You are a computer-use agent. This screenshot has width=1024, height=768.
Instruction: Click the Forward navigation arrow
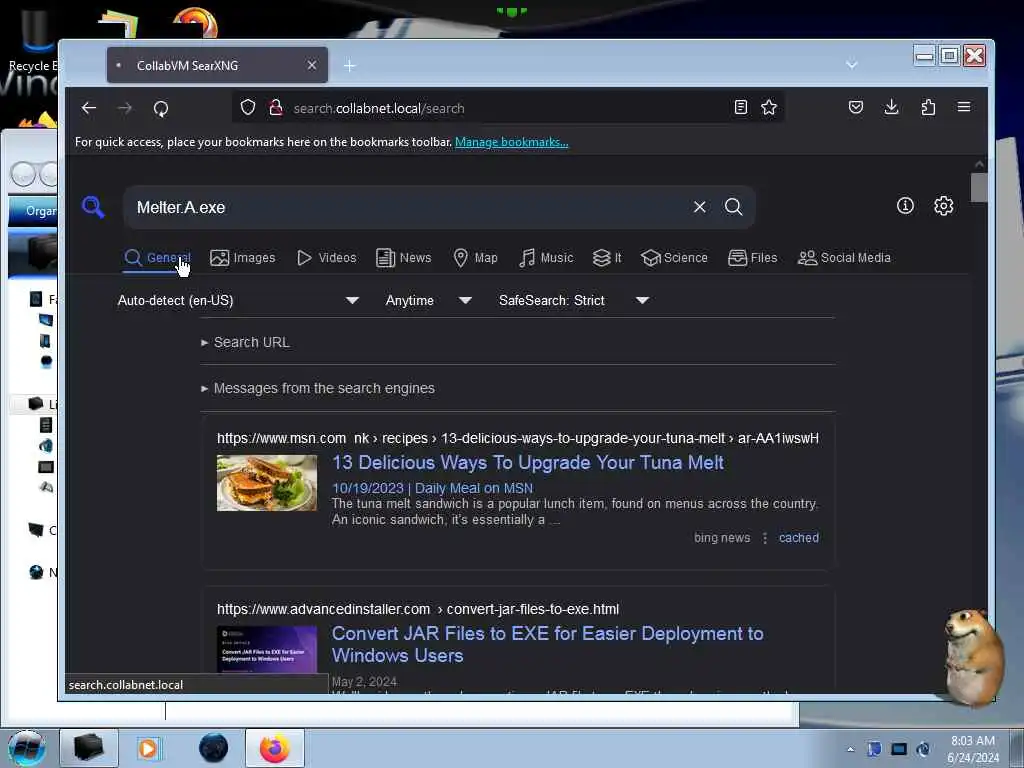[x=125, y=108]
